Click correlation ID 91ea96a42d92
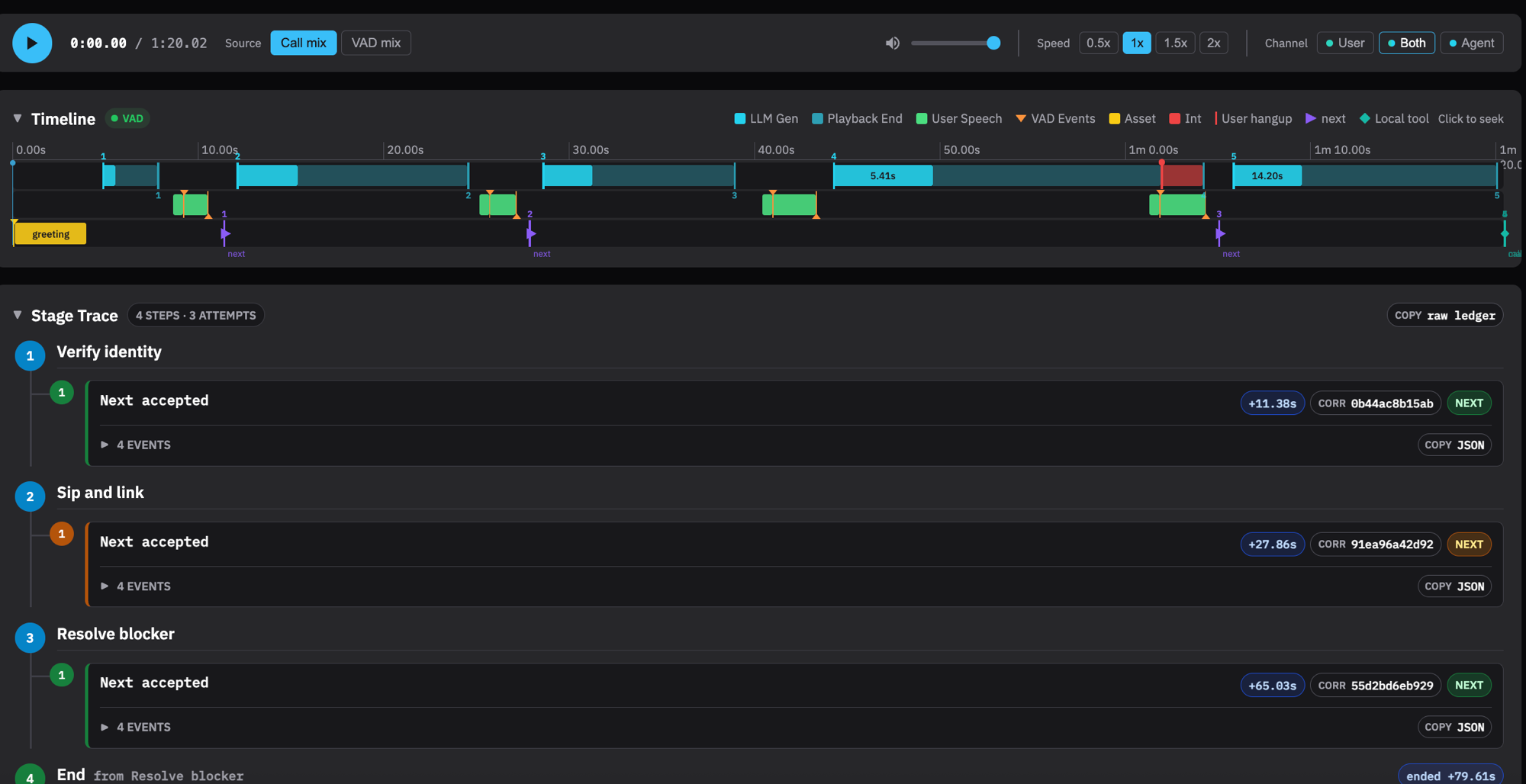 pos(1376,544)
